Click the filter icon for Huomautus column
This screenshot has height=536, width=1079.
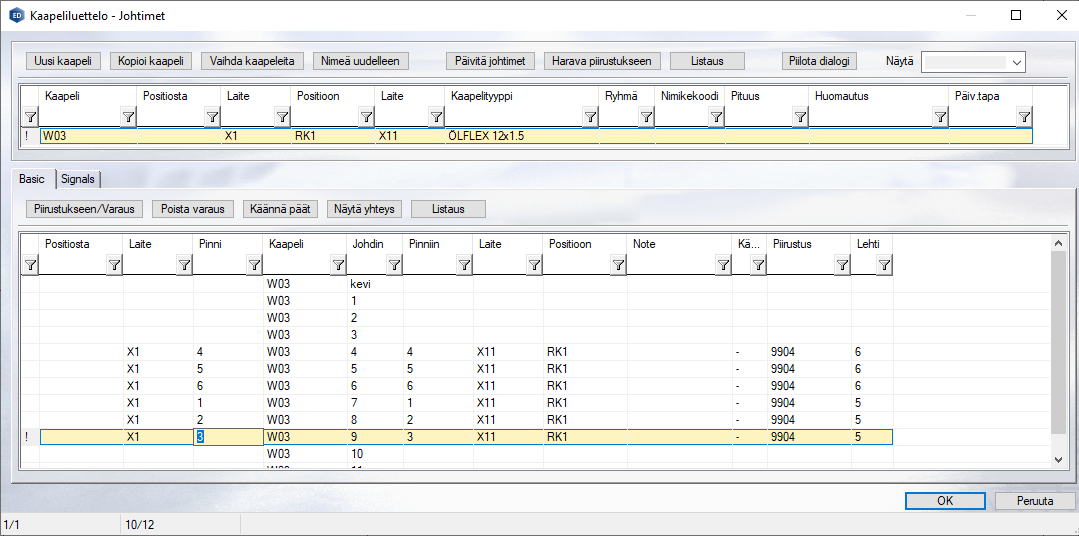pos(940,118)
